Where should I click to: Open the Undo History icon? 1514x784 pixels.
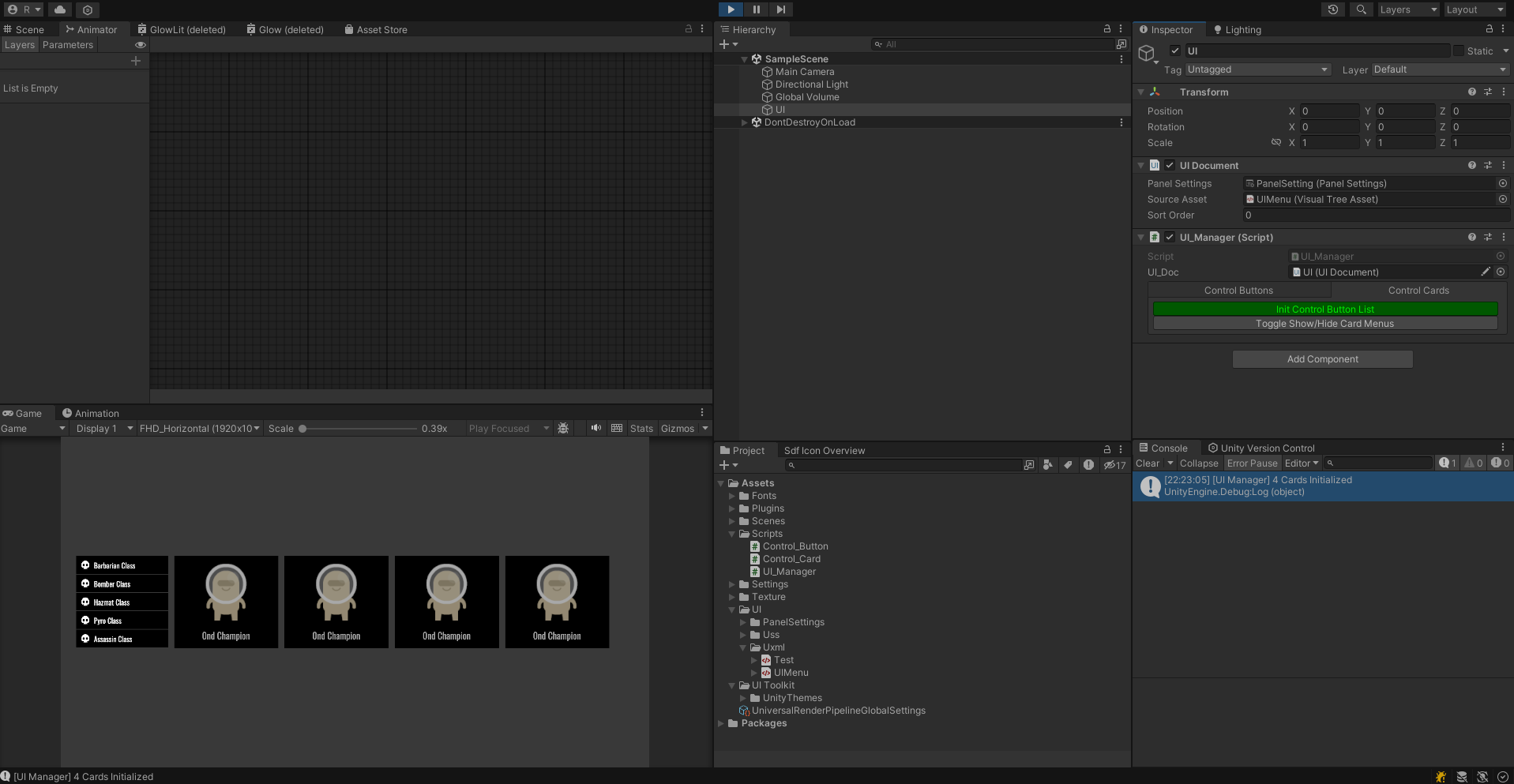click(1333, 9)
